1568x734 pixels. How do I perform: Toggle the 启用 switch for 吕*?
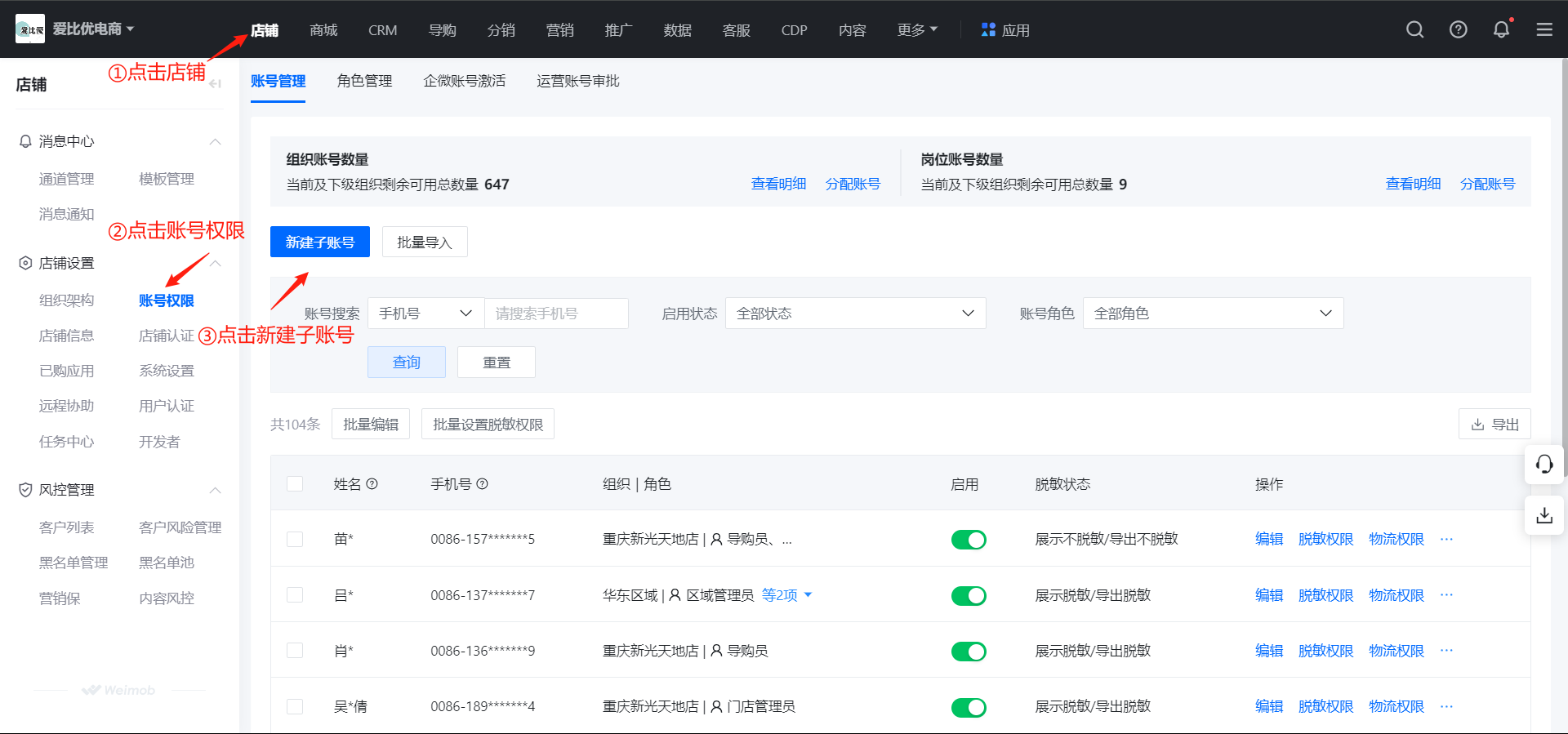969,596
